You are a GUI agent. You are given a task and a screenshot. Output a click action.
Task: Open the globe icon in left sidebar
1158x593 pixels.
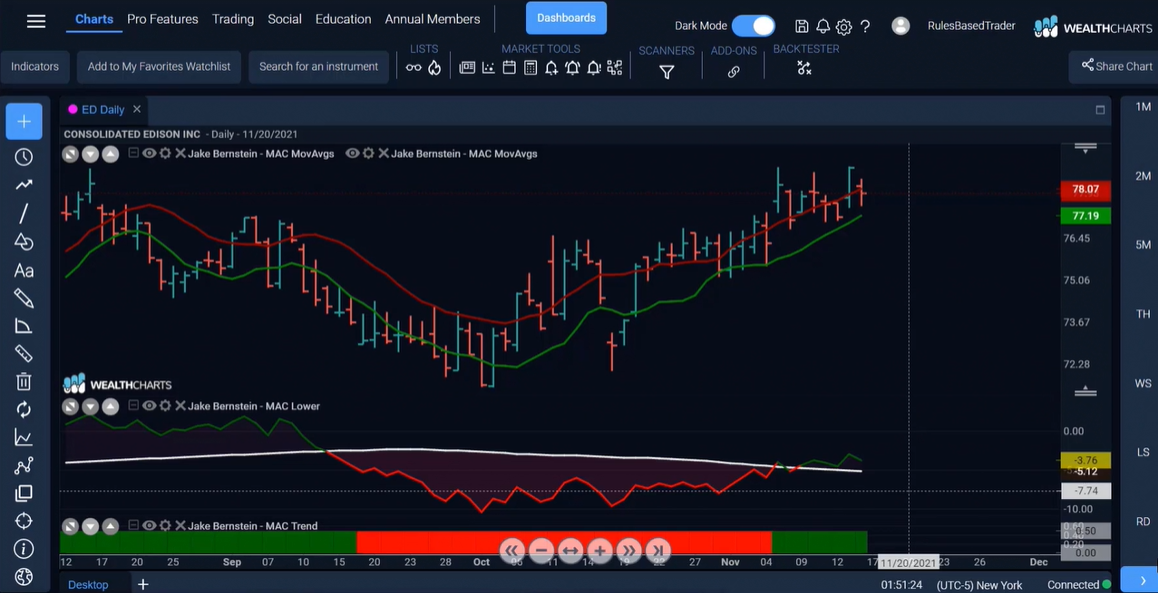pyautogui.click(x=24, y=576)
